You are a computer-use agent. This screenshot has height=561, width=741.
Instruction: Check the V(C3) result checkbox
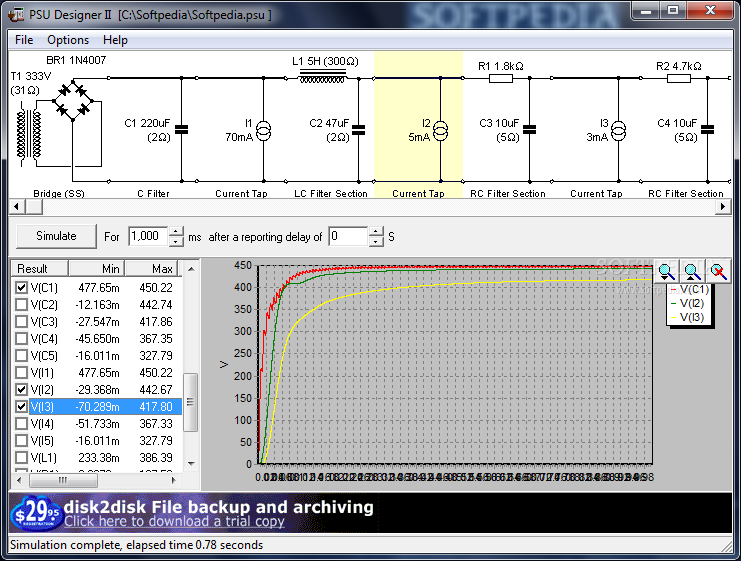(x=21, y=321)
